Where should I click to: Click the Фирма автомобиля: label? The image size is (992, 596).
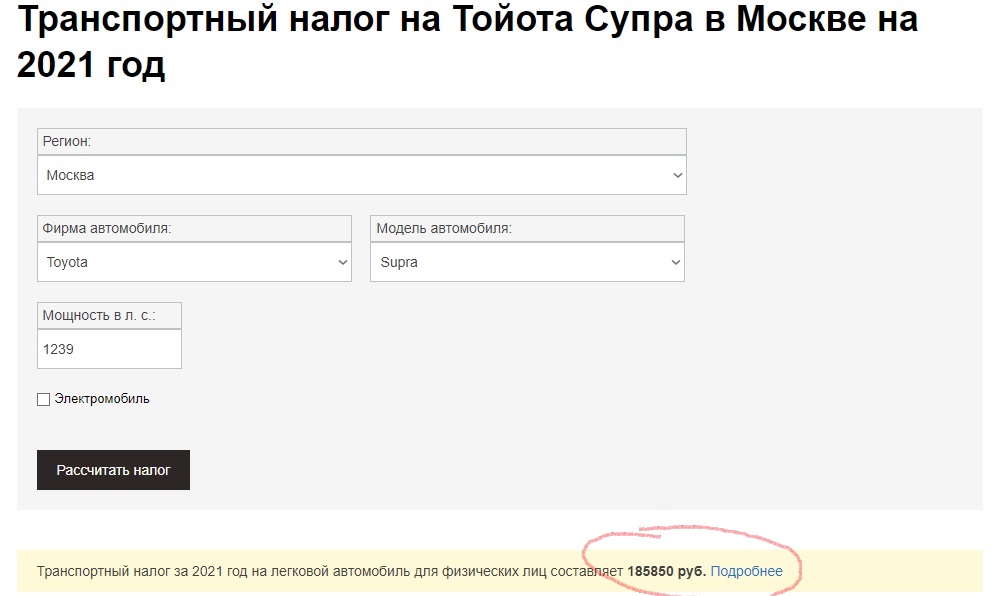(x=107, y=228)
